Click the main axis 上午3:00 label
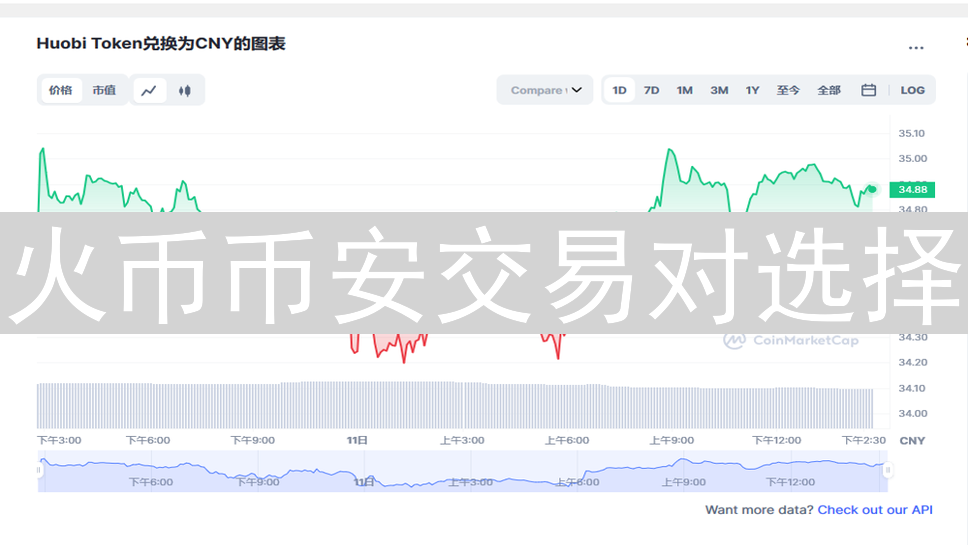This screenshot has height=545, width=968. (x=462, y=440)
